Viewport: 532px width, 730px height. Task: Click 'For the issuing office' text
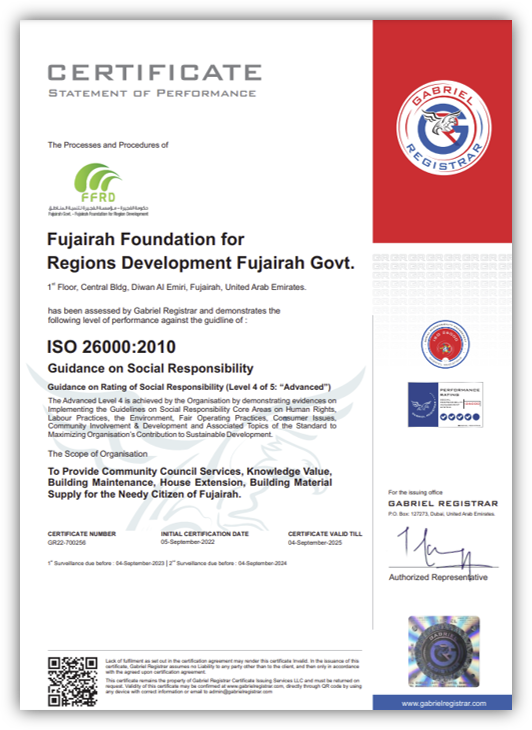(415, 492)
